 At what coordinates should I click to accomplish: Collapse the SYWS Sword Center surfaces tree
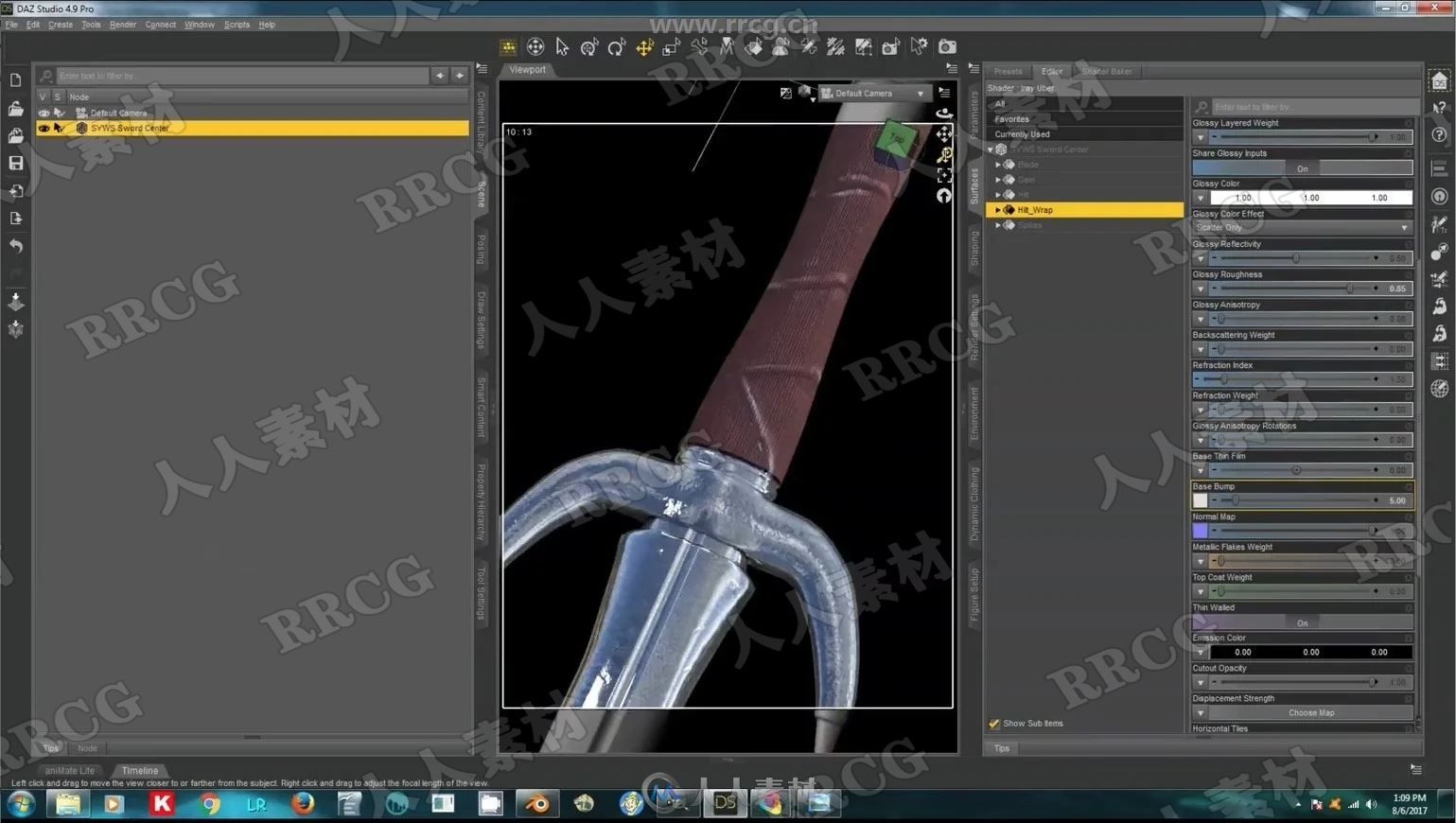click(991, 149)
